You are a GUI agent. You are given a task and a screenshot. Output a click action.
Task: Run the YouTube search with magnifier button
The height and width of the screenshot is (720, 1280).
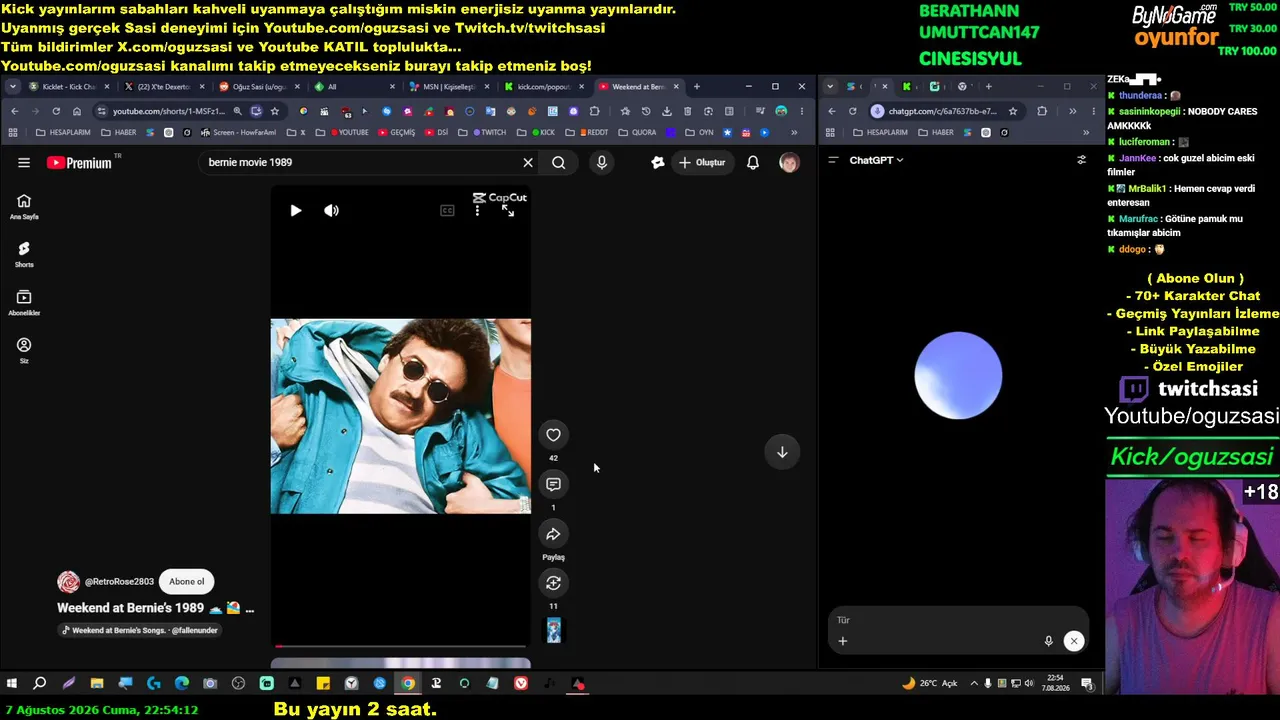[x=559, y=162]
